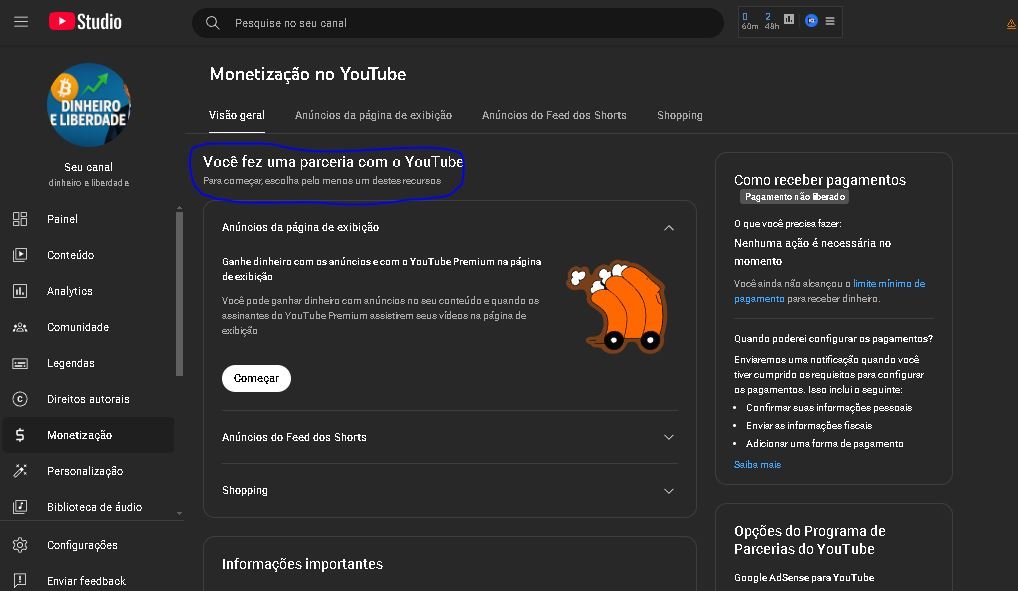Click 'Confirmar suas informações pessoais' bullet
1018x591 pixels.
click(x=829, y=407)
